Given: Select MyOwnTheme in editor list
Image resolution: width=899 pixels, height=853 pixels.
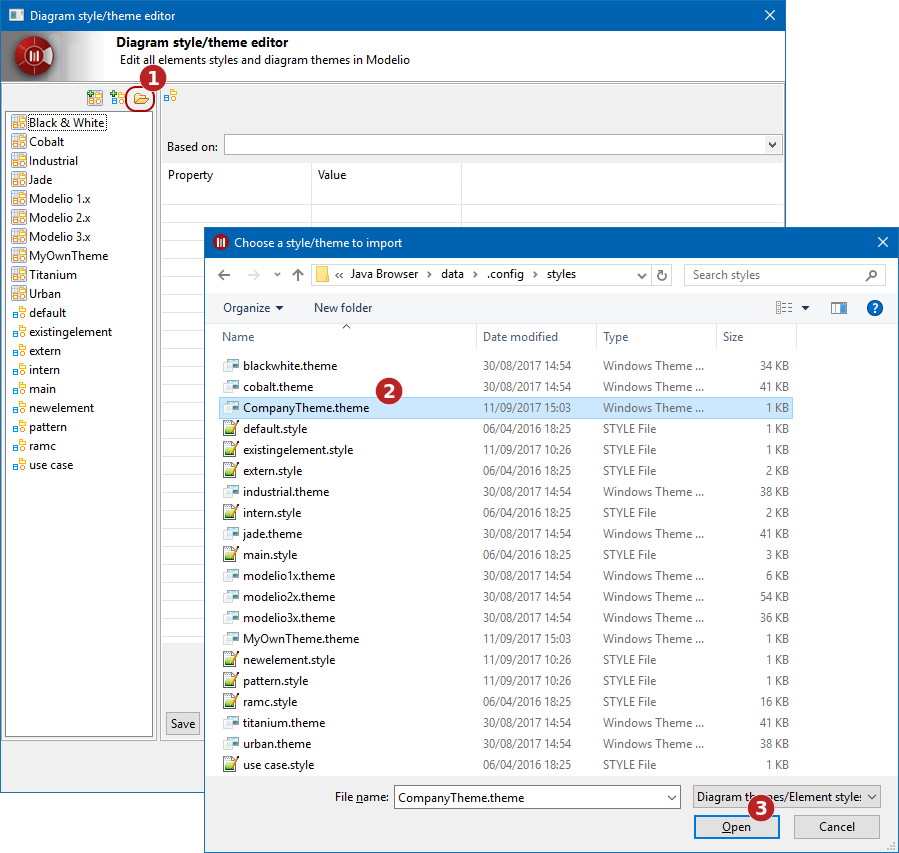Looking at the screenshot, I should [68, 256].
